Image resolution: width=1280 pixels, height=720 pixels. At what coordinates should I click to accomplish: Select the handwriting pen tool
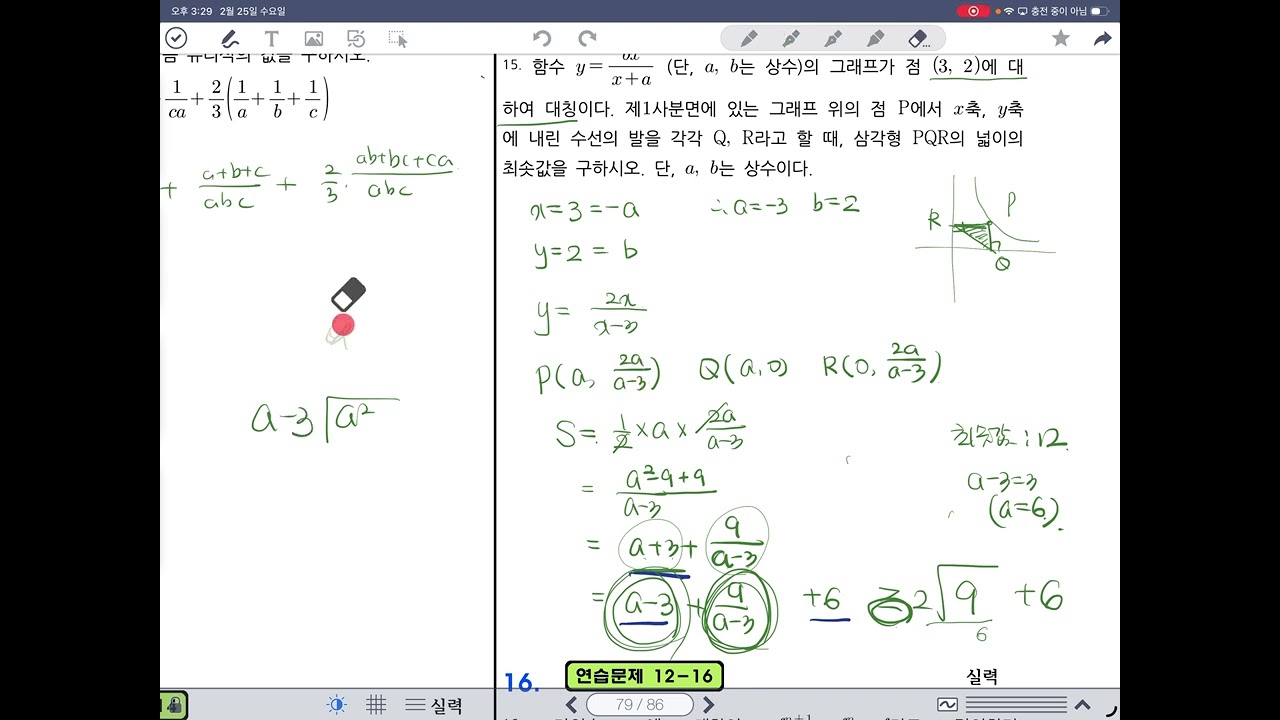[x=229, y=39]
